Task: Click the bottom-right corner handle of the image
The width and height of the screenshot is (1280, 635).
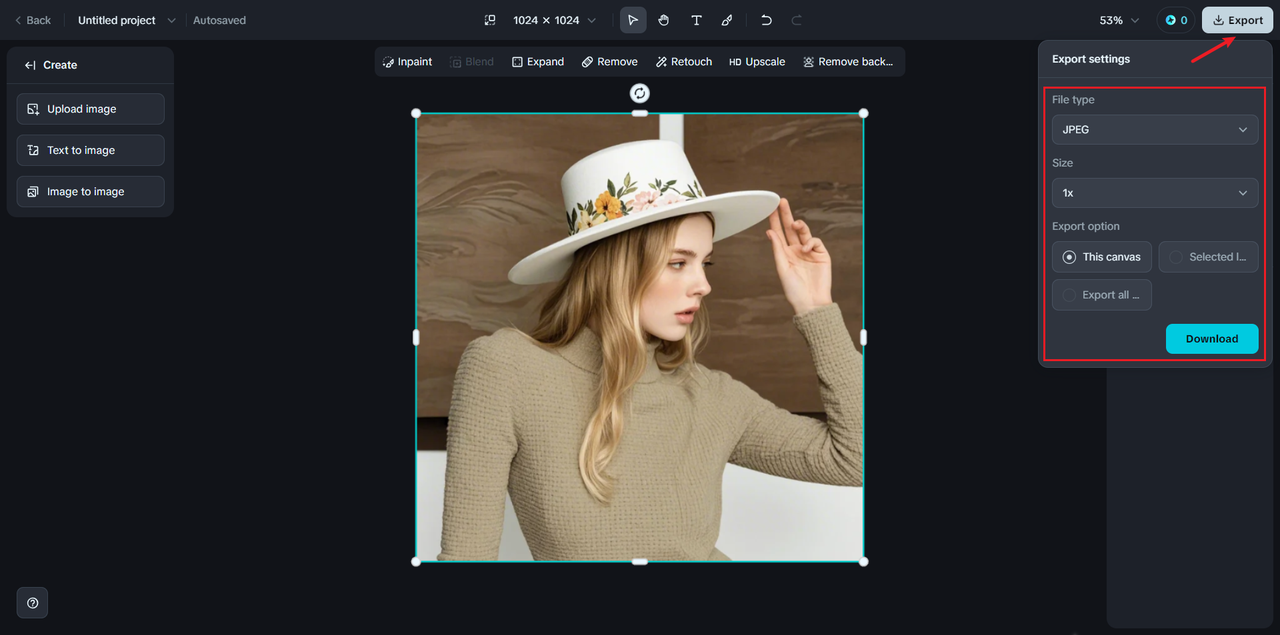Action: tap(864, 561)
